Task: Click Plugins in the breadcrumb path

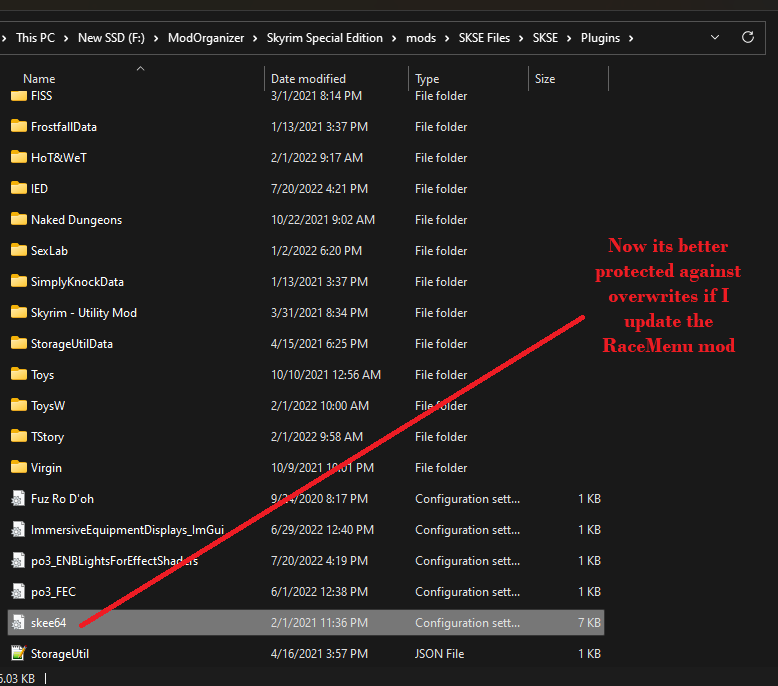Action: tap(600, 38)
